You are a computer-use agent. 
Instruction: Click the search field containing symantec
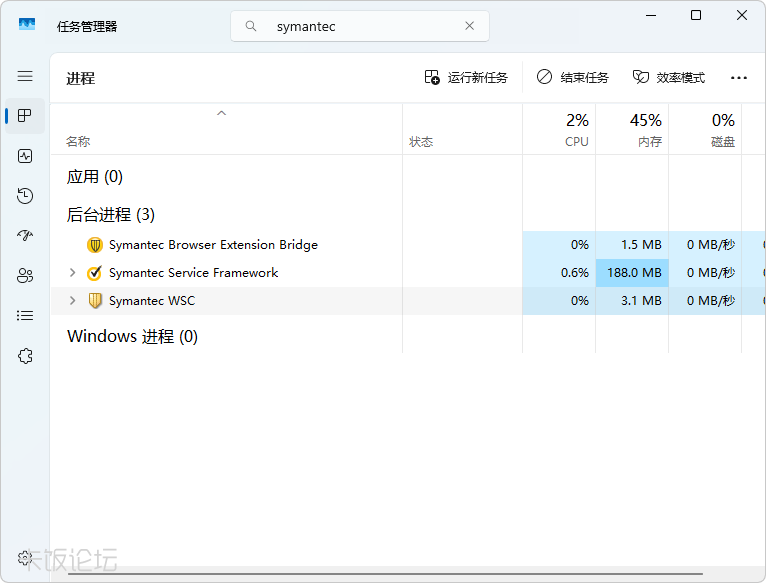coord(360,26)
